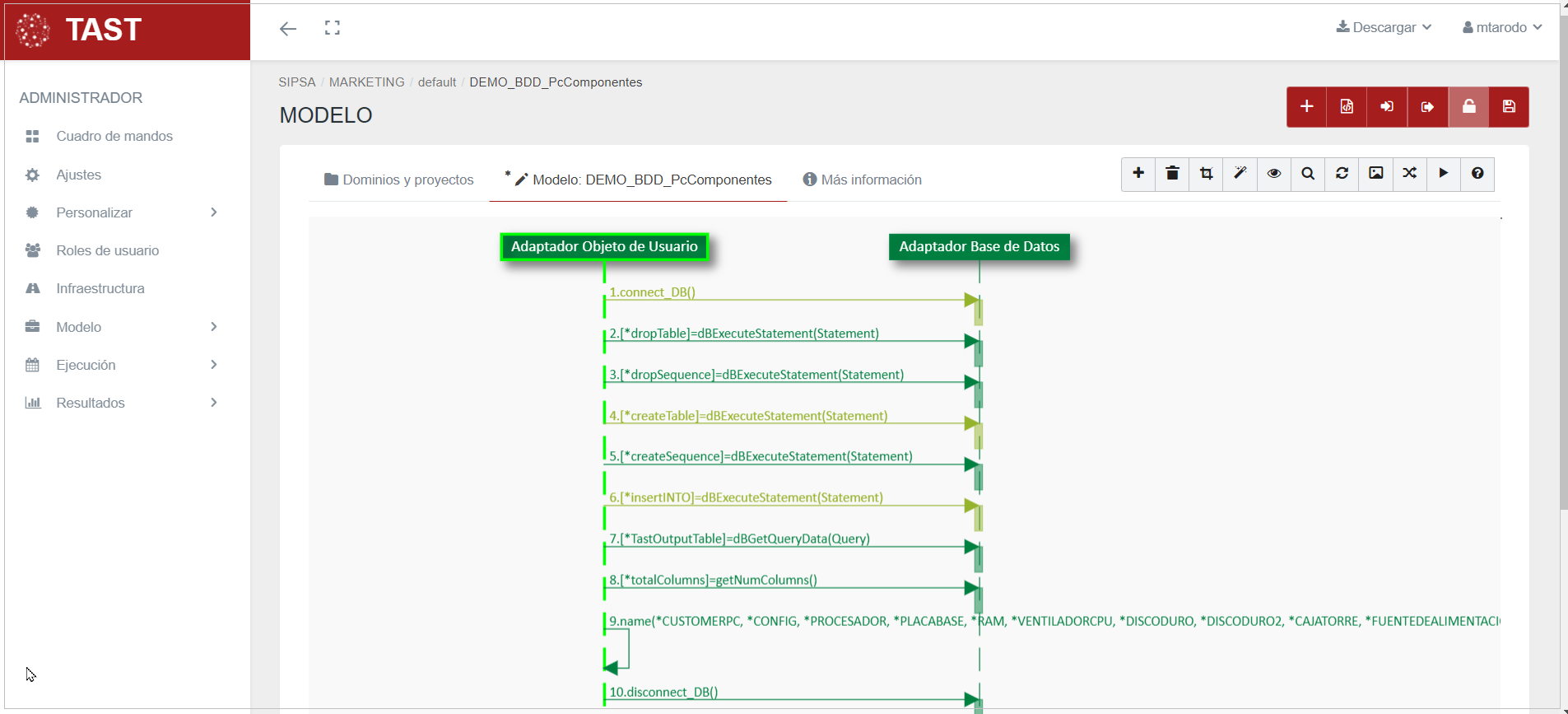Viewport: 1568px width, 714px height.
Task: Click the magic wand icon
Action: (1240, 174)
